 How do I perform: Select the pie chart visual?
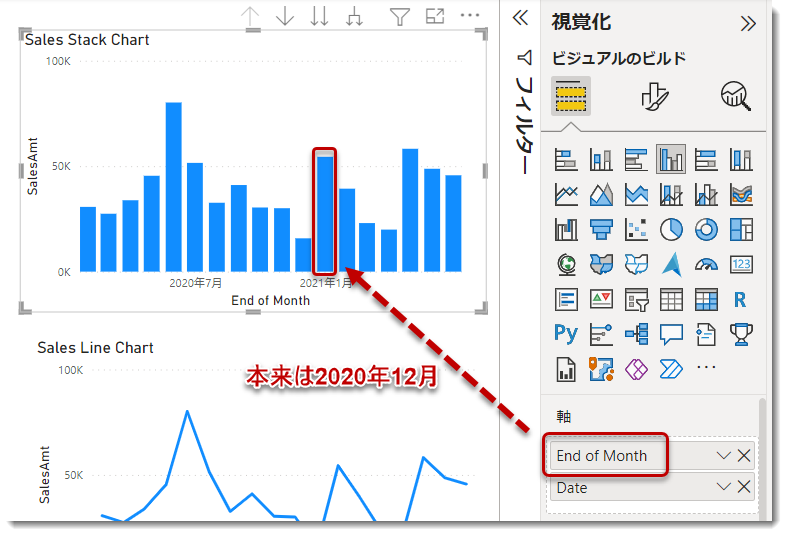(671, 229)
